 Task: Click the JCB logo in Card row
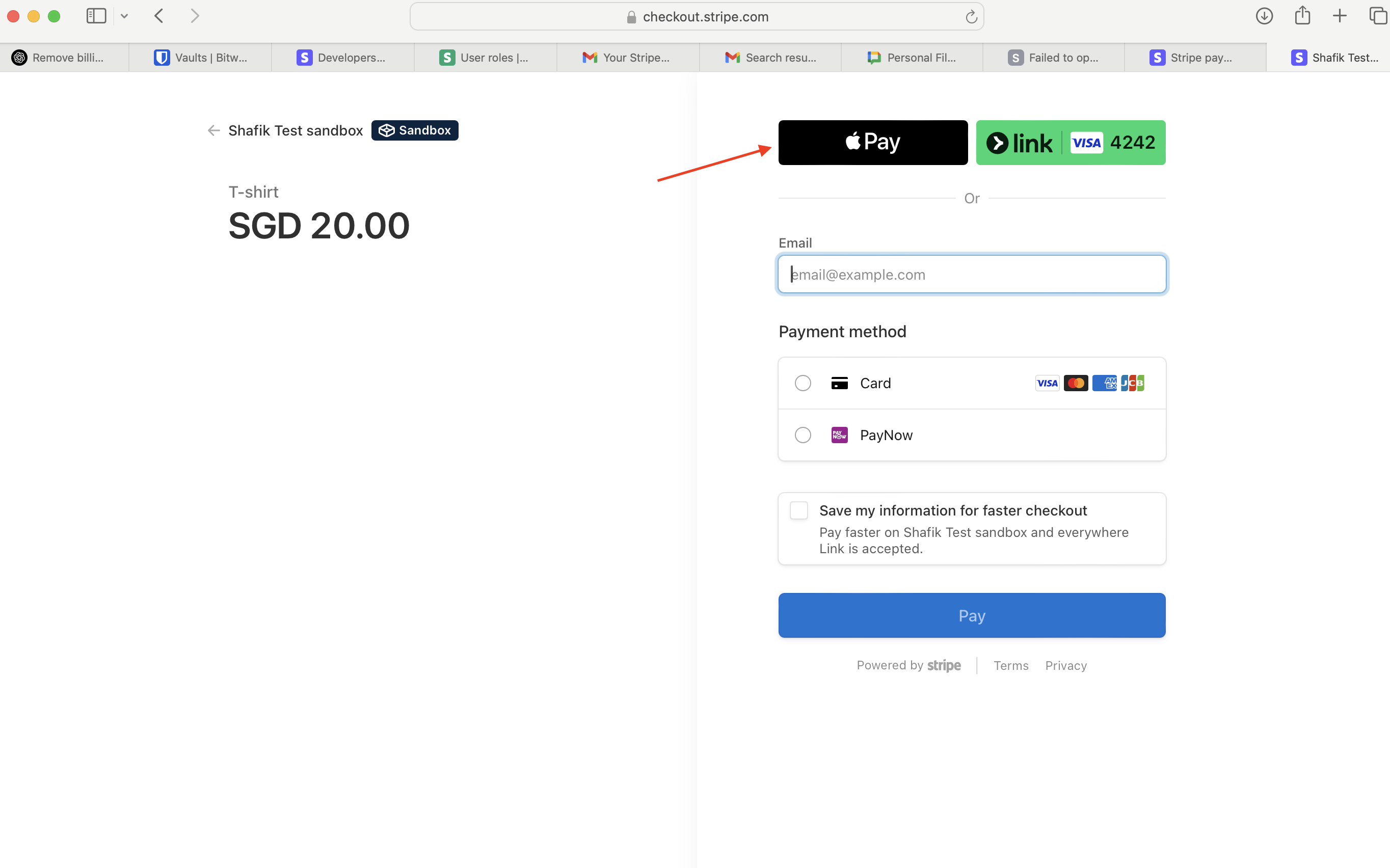pos(1133,383)
